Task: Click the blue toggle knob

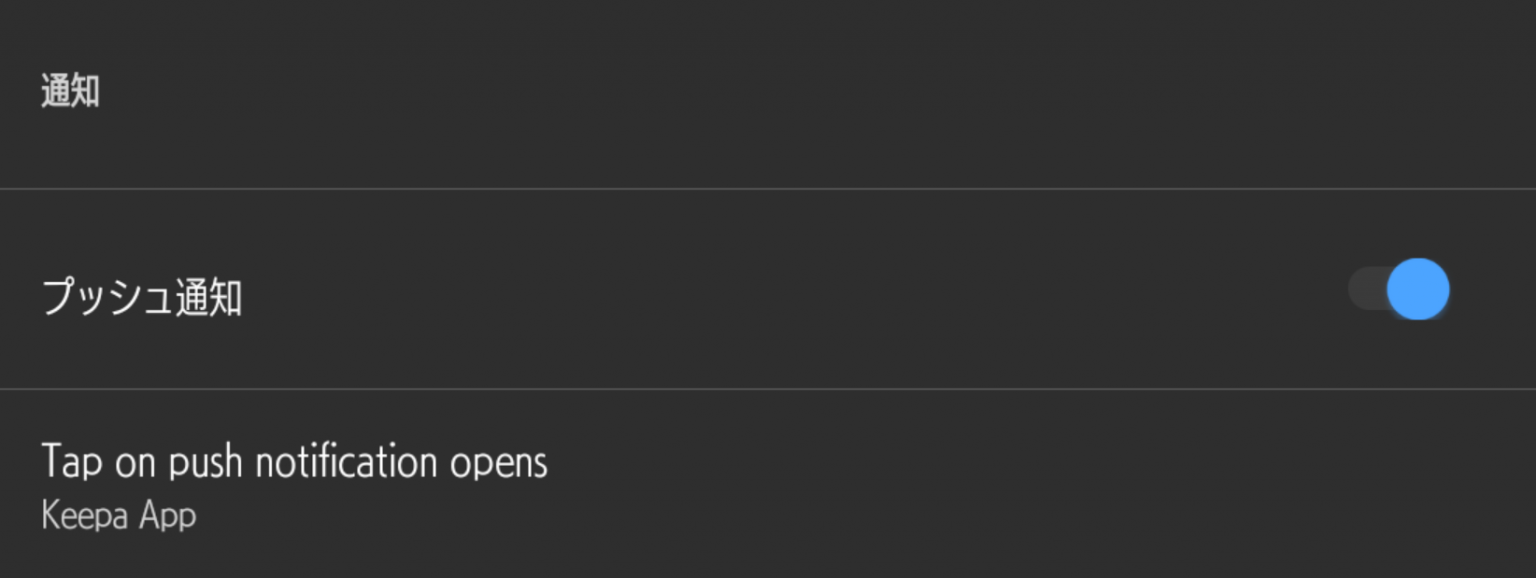Action: click(x=1418, y=289)
